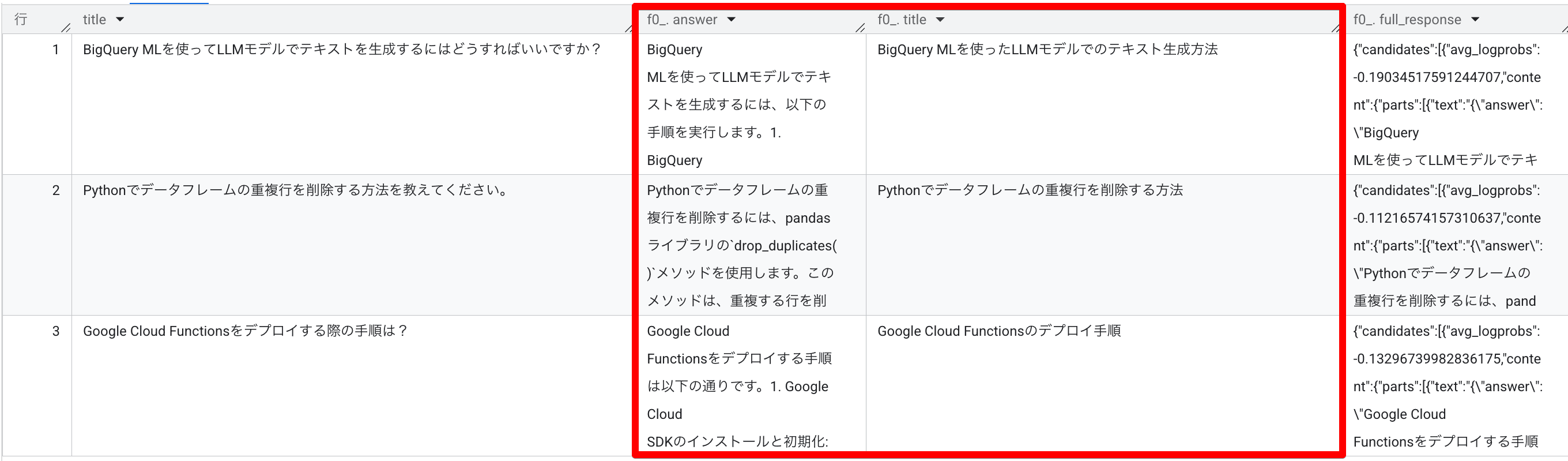The image size is (1568, 461).
Task: Open the f0_.full_response column dropdown arrow
Action: click(1475, 20)
